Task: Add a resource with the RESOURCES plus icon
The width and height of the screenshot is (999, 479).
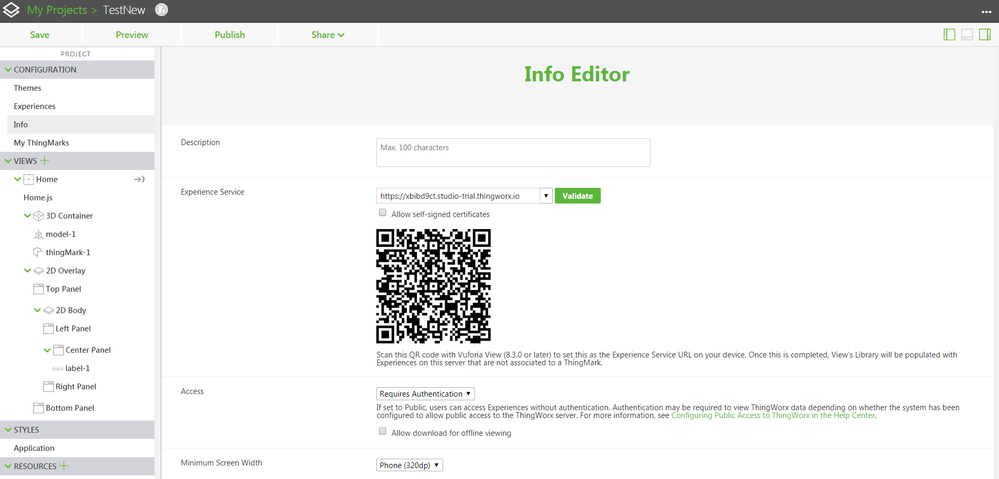Action: point(64,466)
